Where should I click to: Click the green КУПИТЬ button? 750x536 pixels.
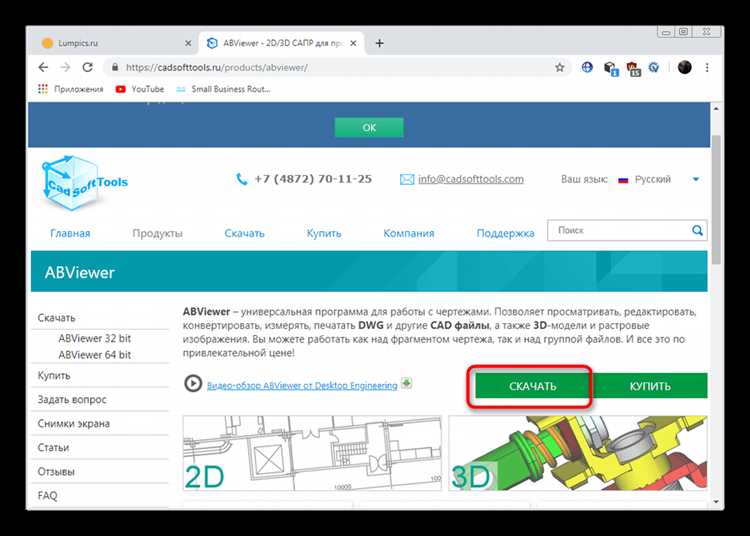[x=650, y=386]
